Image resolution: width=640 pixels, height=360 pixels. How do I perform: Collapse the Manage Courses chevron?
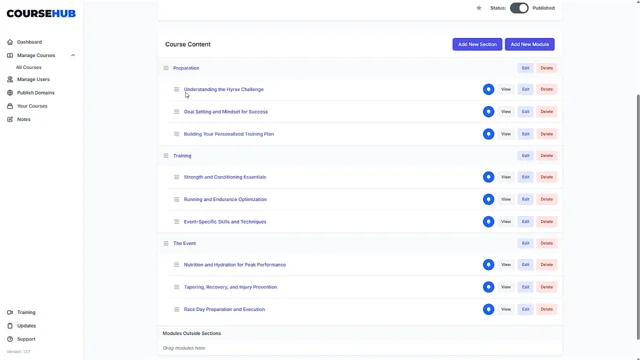(73, 56)
